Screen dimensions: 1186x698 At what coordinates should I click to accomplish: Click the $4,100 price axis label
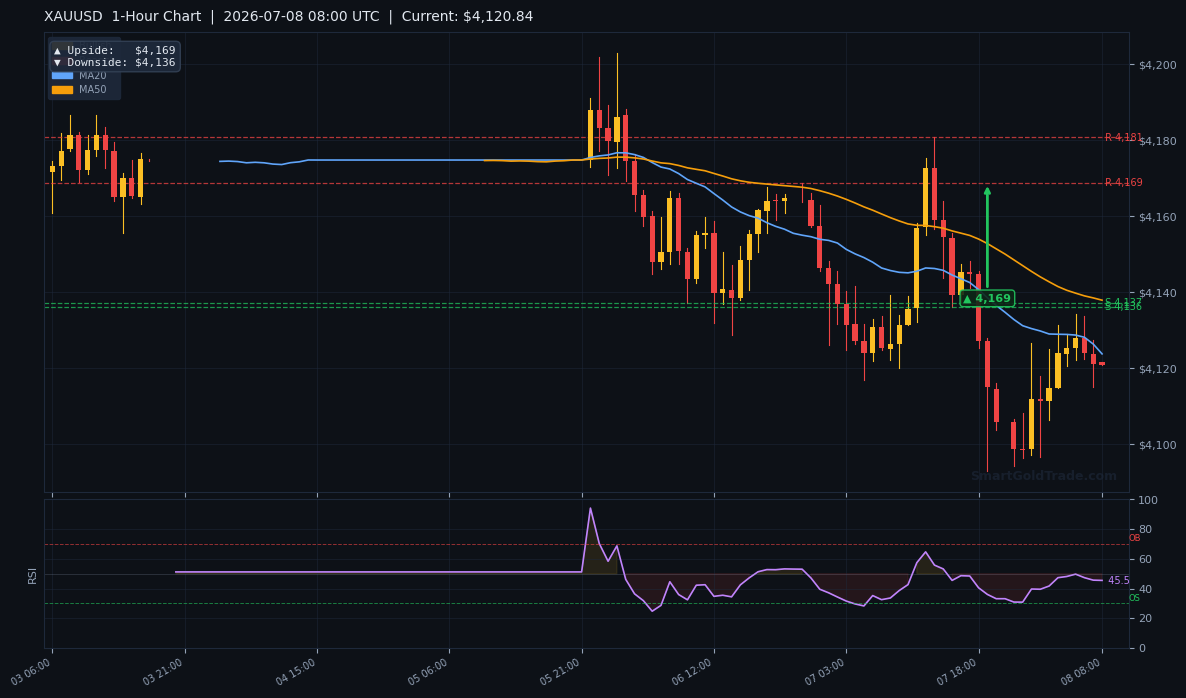1157,445
